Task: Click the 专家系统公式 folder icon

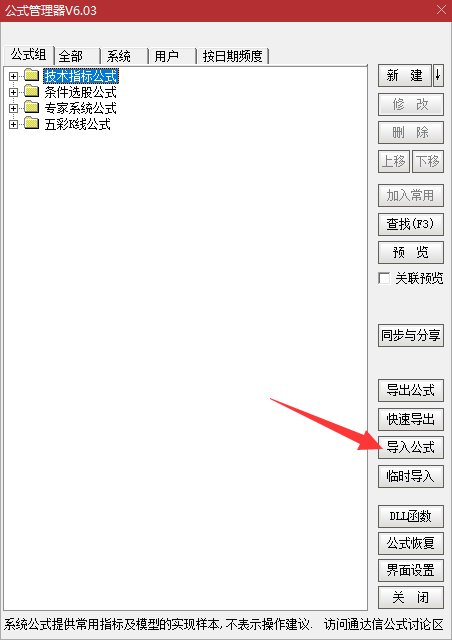Action: [31, 107]
